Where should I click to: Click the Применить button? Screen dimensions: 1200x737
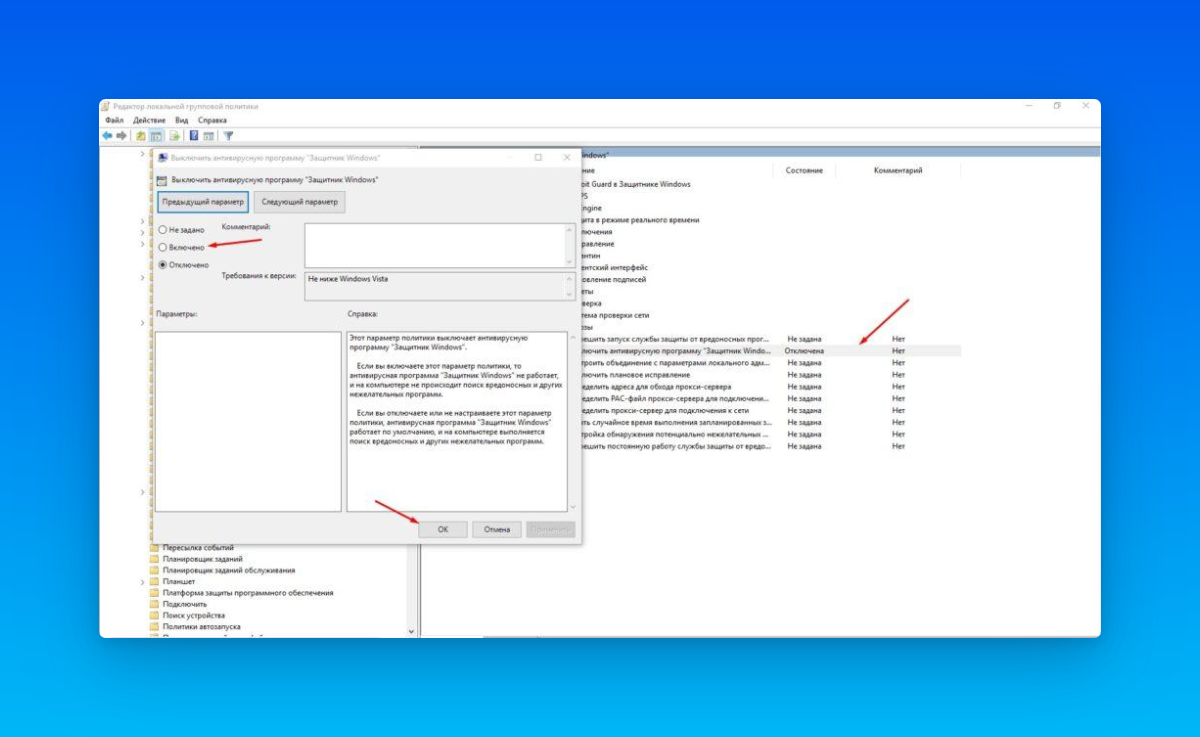point(551,529)
